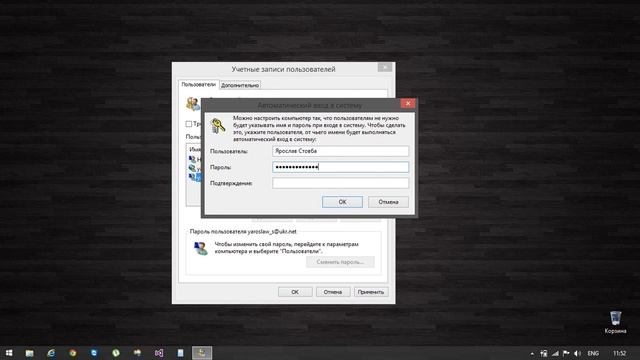Switch the ENG input language indicator

point(593,353)
